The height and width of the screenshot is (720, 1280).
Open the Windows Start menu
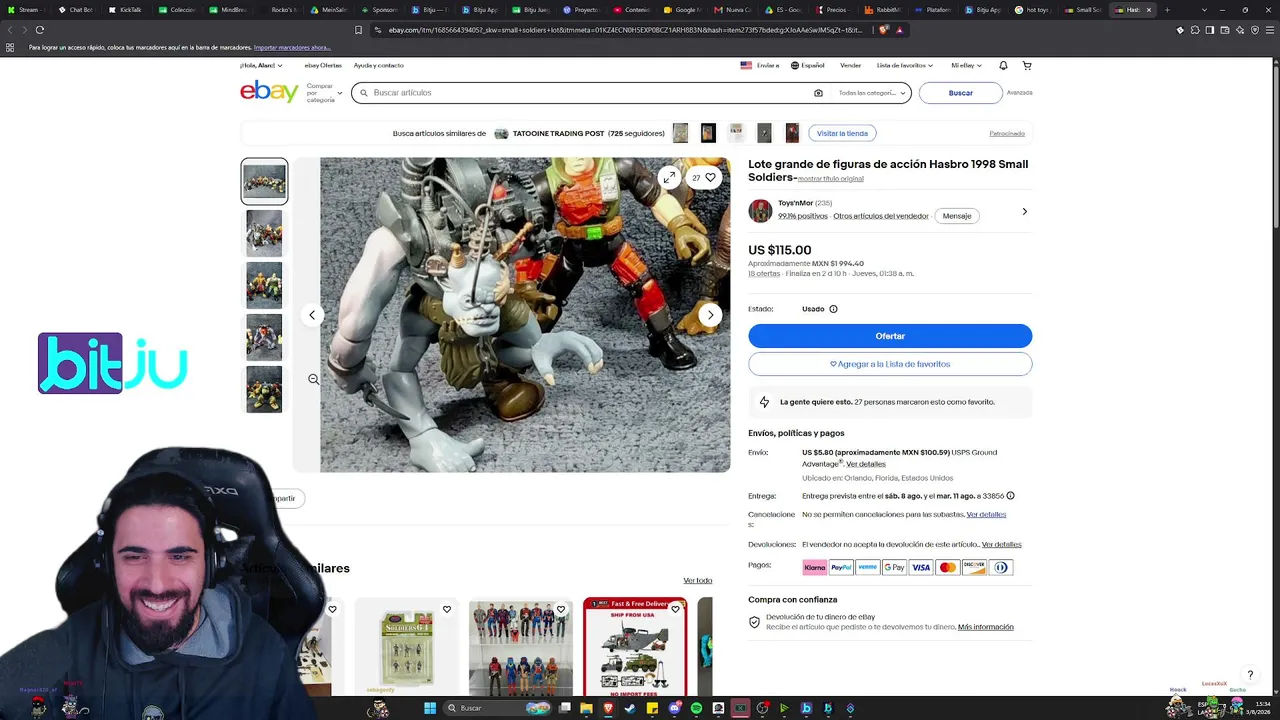click(x=430, y=708)
